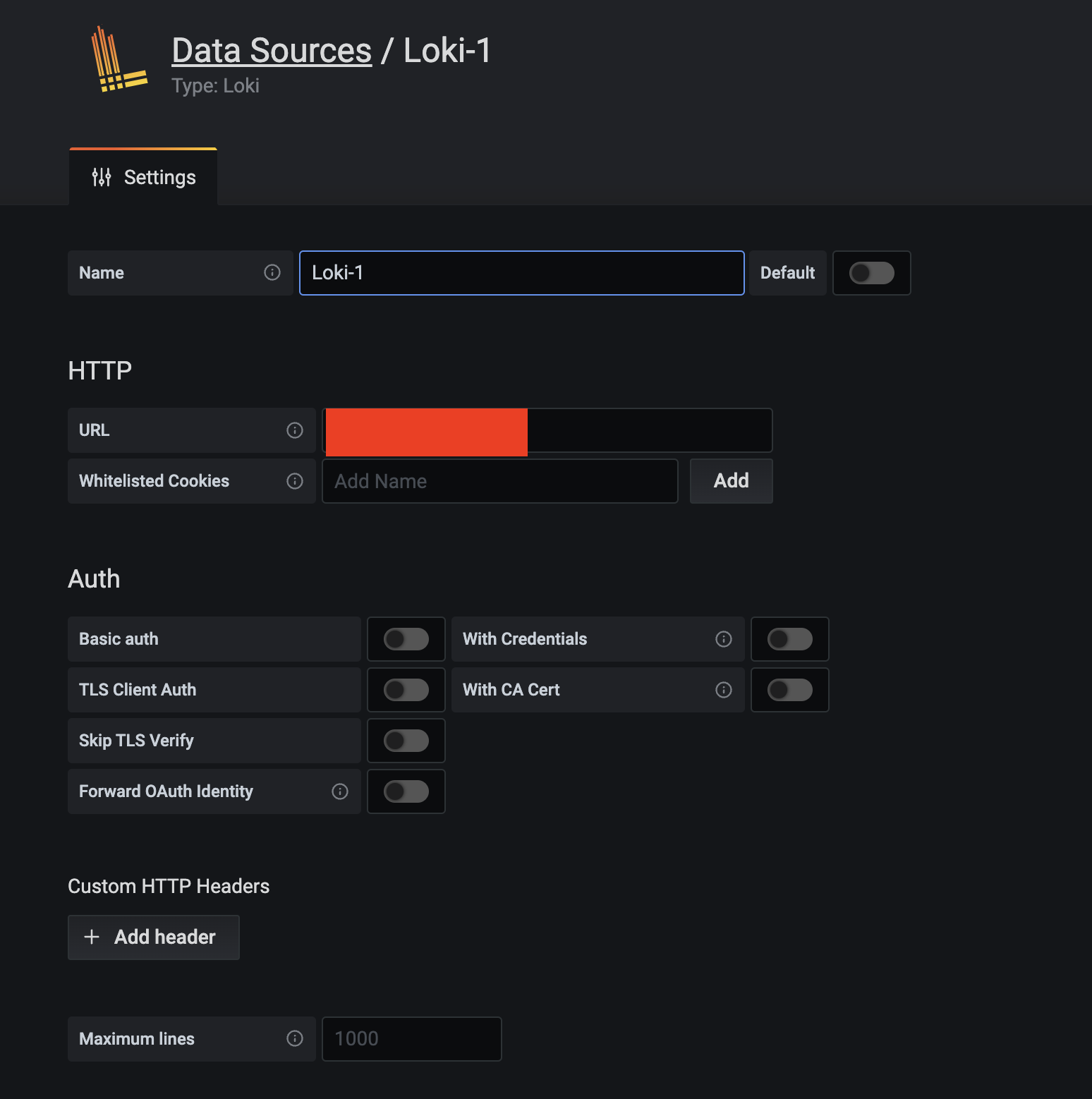Screen dimensions: 1092x1099
Task: Click the 'URL' label
Action: click(94, 430)
